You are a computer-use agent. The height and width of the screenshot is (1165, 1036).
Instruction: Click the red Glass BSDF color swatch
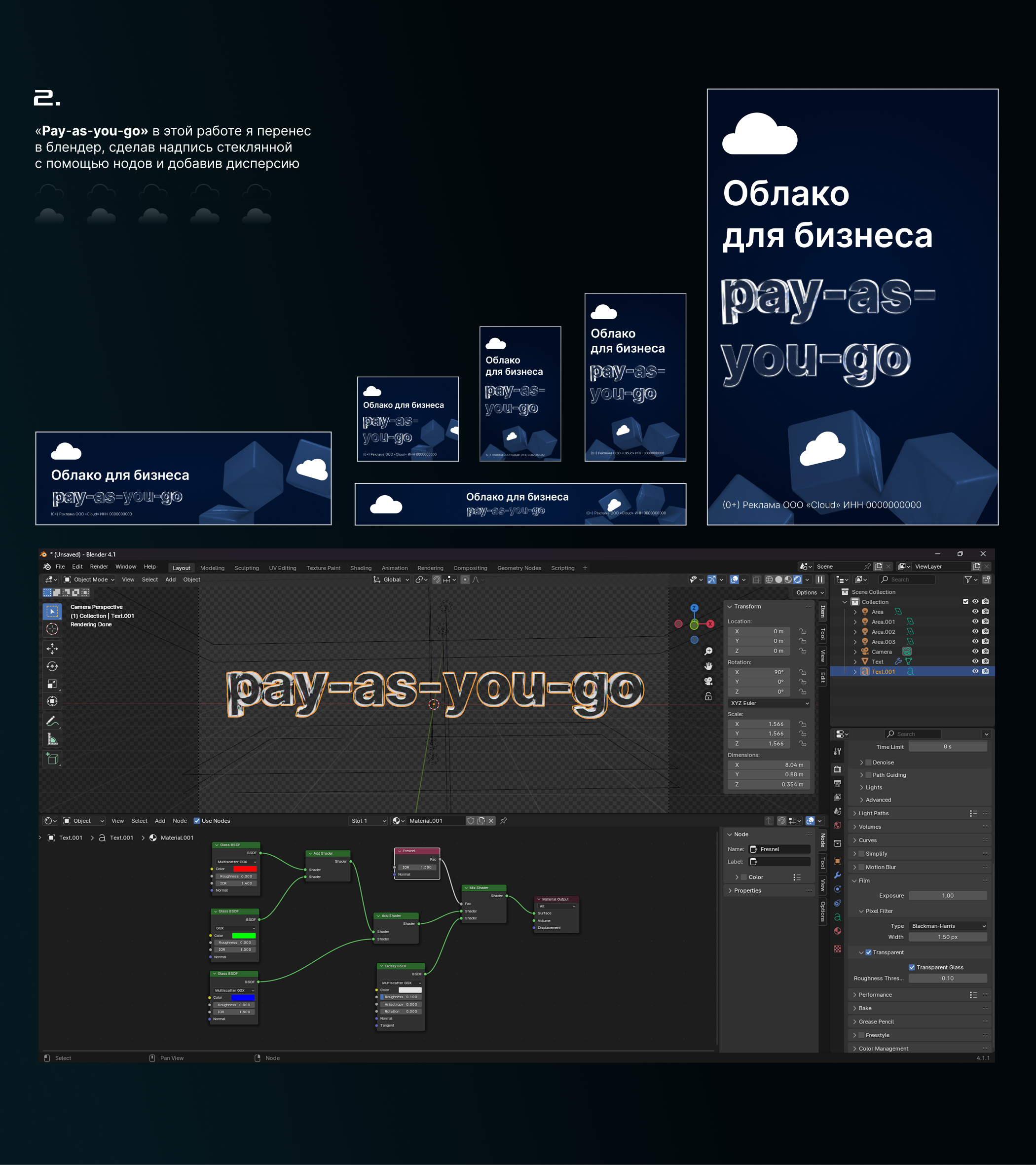245,869
